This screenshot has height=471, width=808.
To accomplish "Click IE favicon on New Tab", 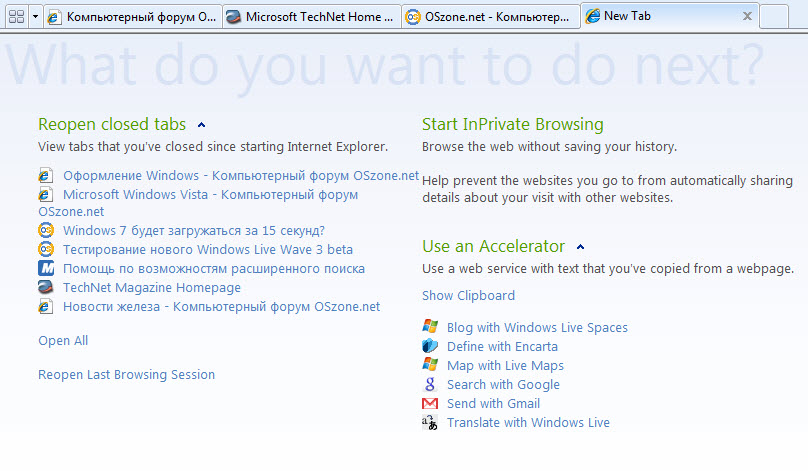I will coord(593,16).
